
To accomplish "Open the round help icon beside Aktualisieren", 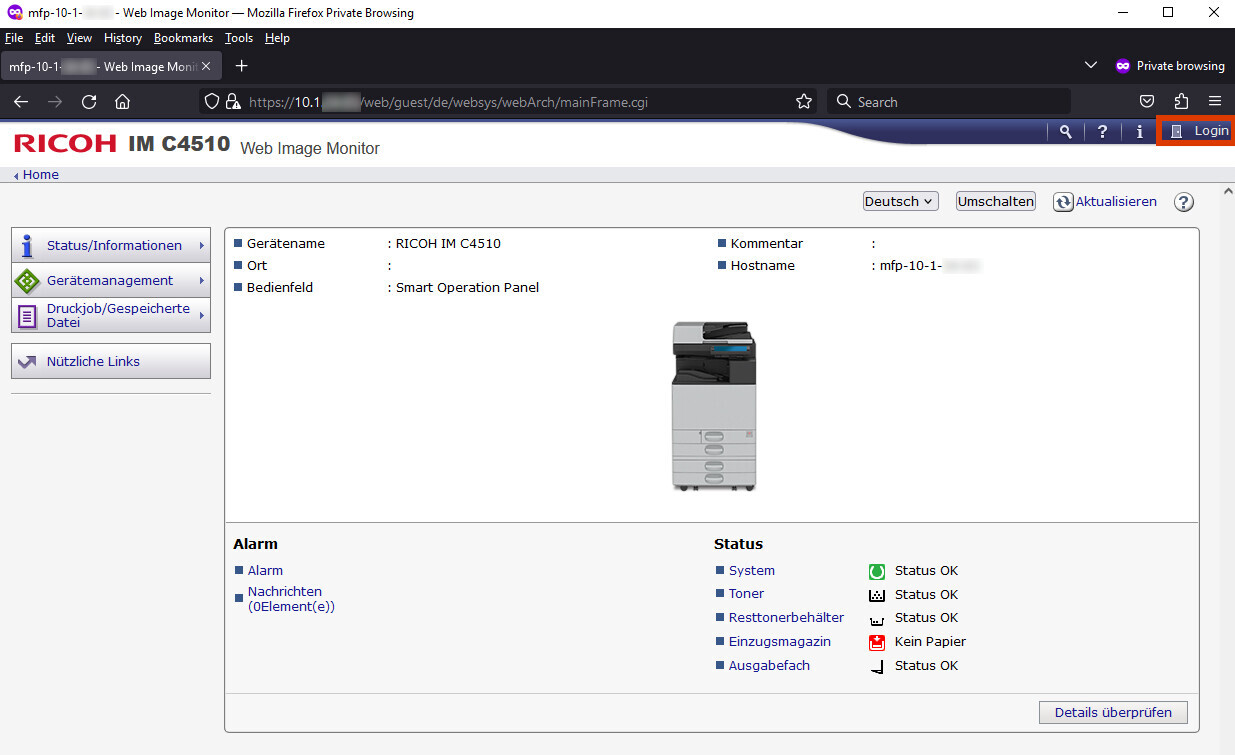I will [x=1184, y=202].
